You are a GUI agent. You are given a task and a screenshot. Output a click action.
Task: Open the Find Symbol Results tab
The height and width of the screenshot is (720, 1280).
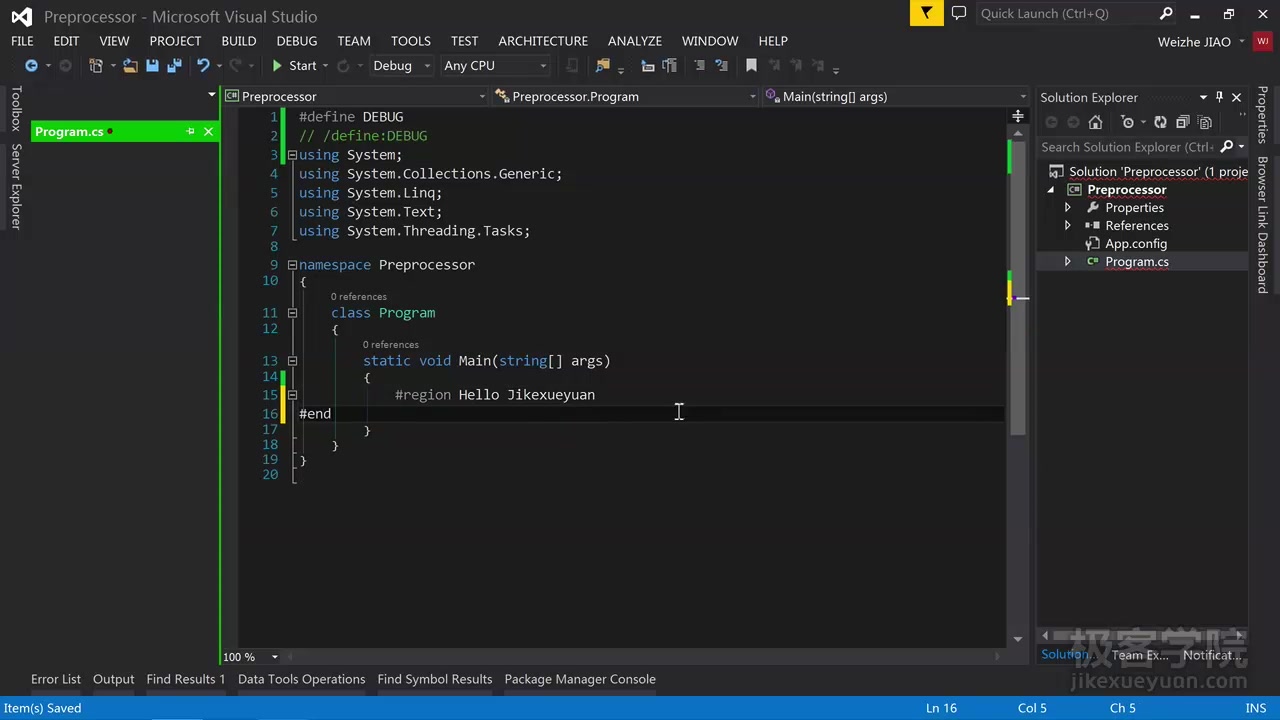point(435,679)
